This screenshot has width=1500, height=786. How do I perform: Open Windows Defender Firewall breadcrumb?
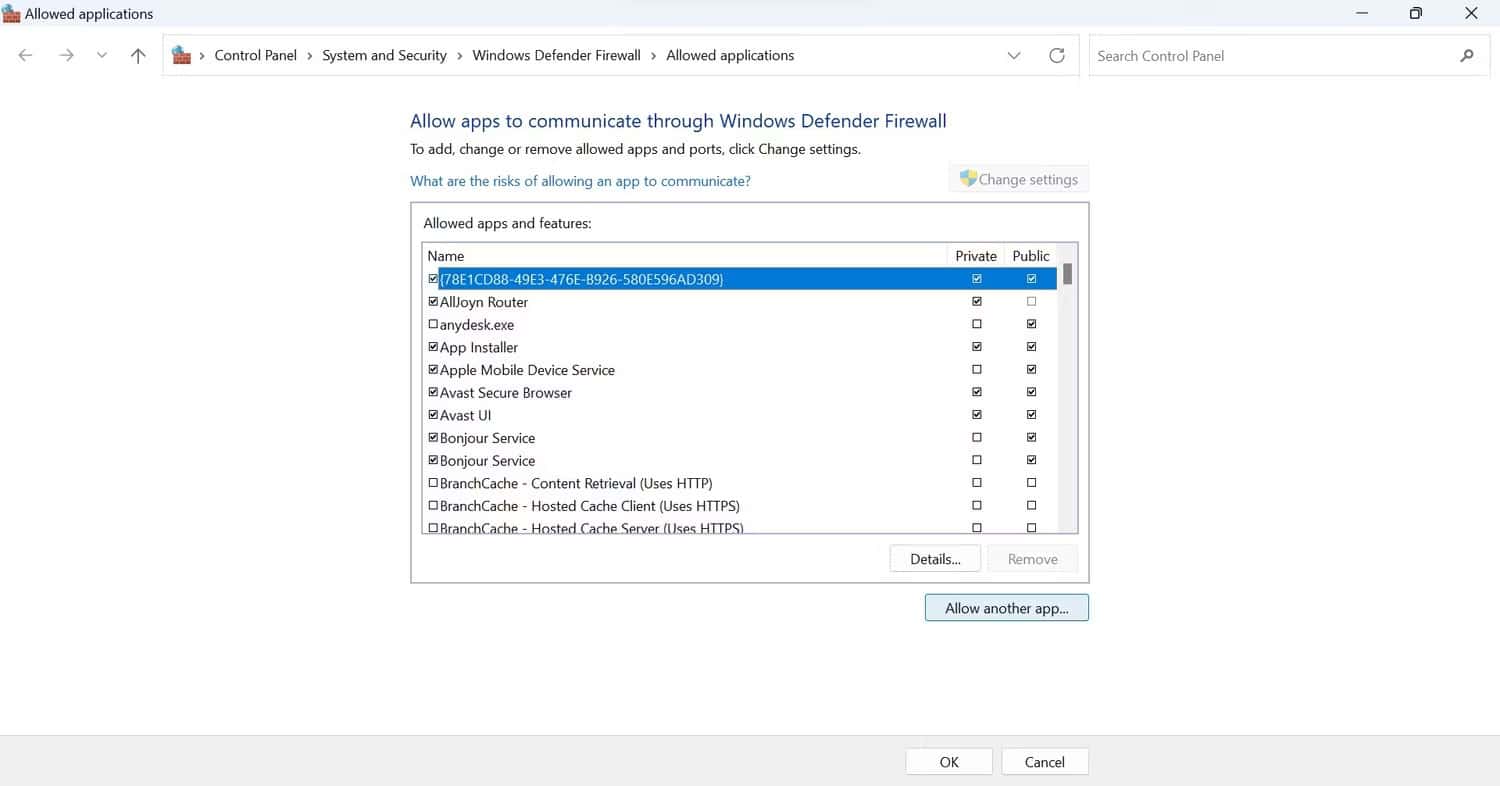[556, 56]
